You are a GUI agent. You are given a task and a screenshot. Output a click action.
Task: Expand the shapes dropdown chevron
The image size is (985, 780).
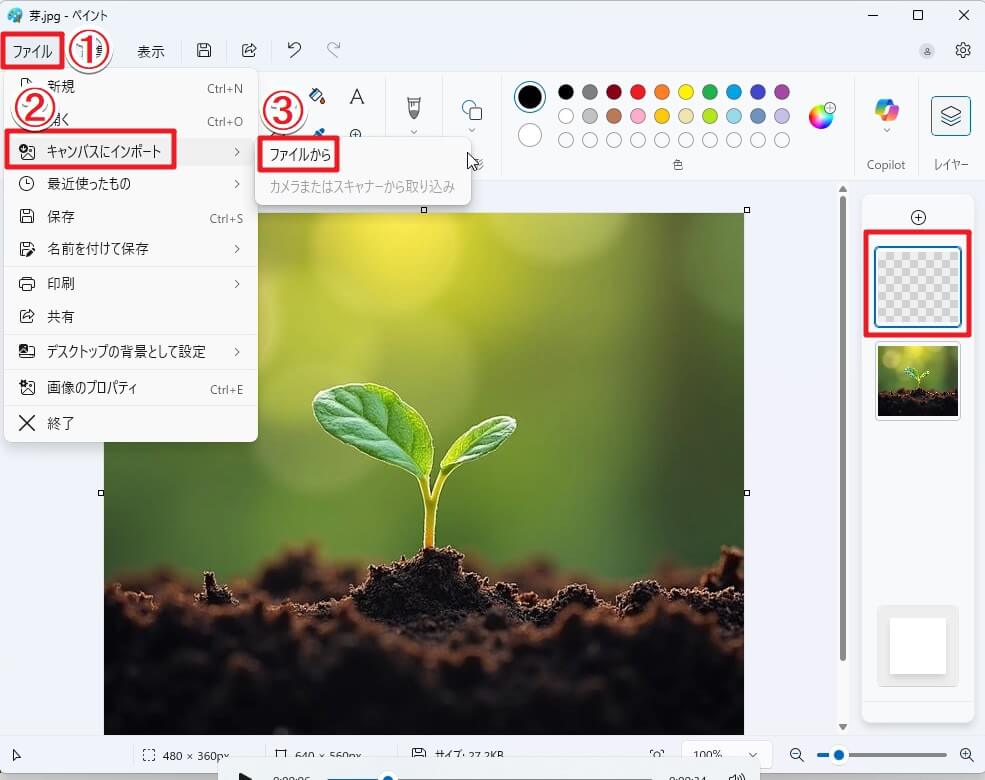tap(472, 131)
